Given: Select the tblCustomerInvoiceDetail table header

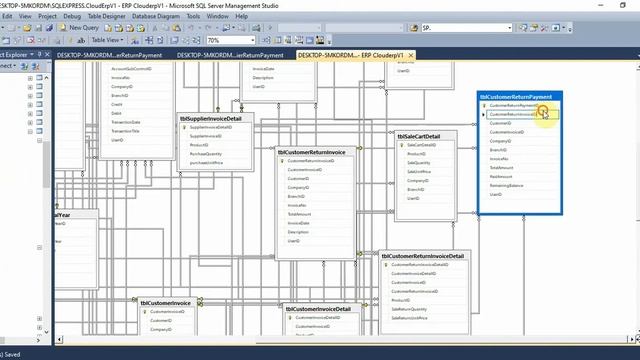Looking at the screenshot, I should [322, 309].
